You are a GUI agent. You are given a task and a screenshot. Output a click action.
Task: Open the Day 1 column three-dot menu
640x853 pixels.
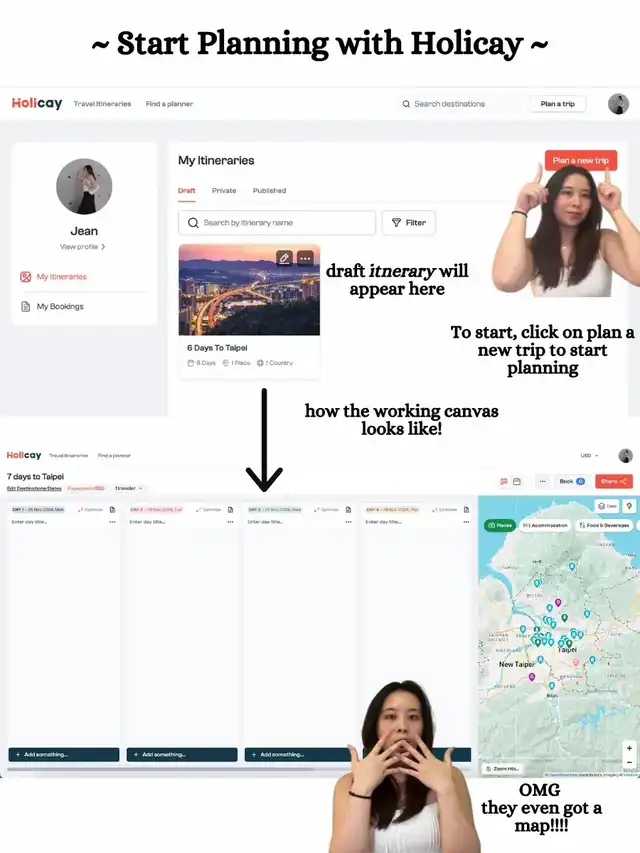click(112, 522)
